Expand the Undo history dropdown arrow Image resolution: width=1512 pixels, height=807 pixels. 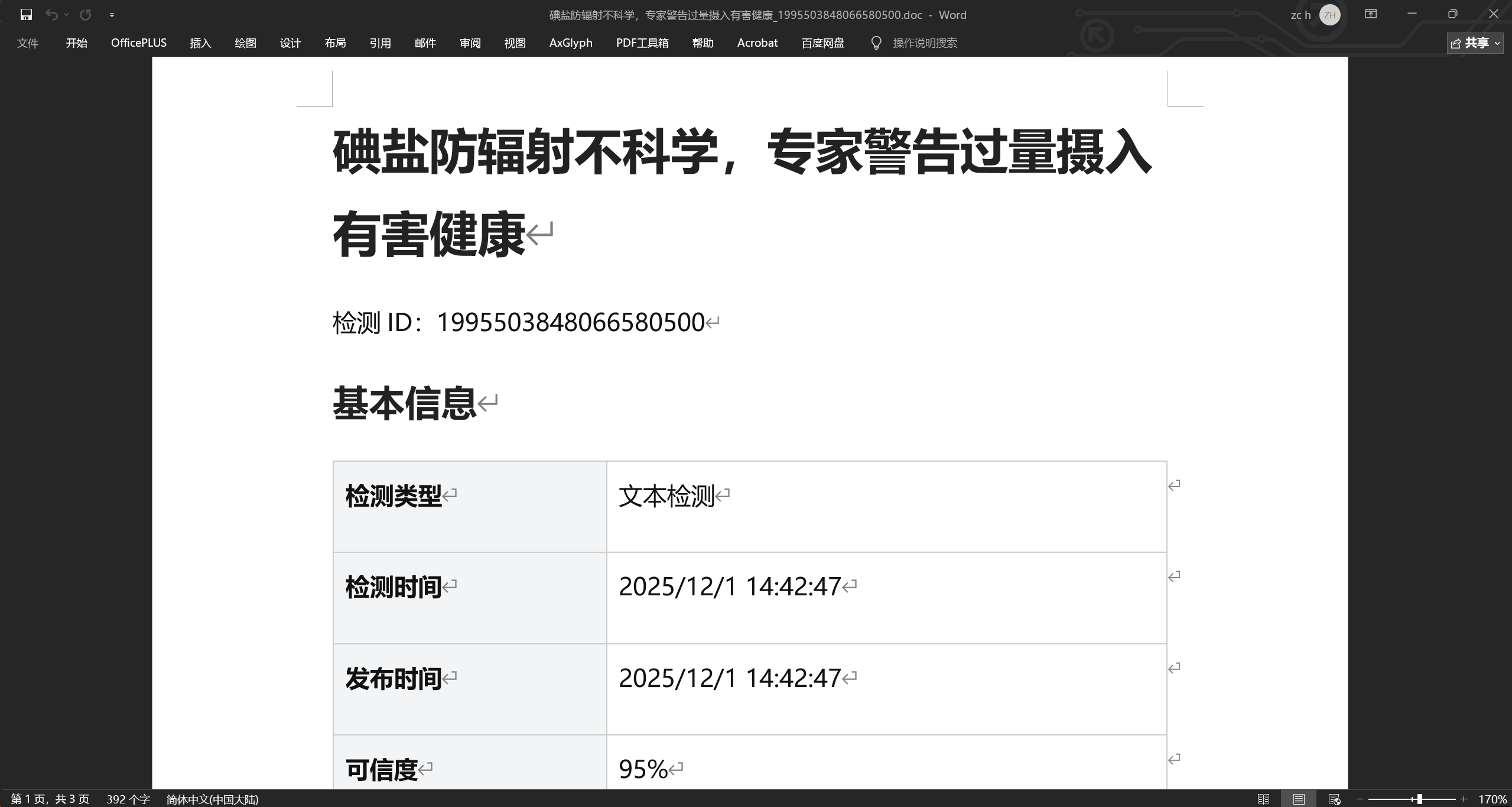[x=66, y=15]
